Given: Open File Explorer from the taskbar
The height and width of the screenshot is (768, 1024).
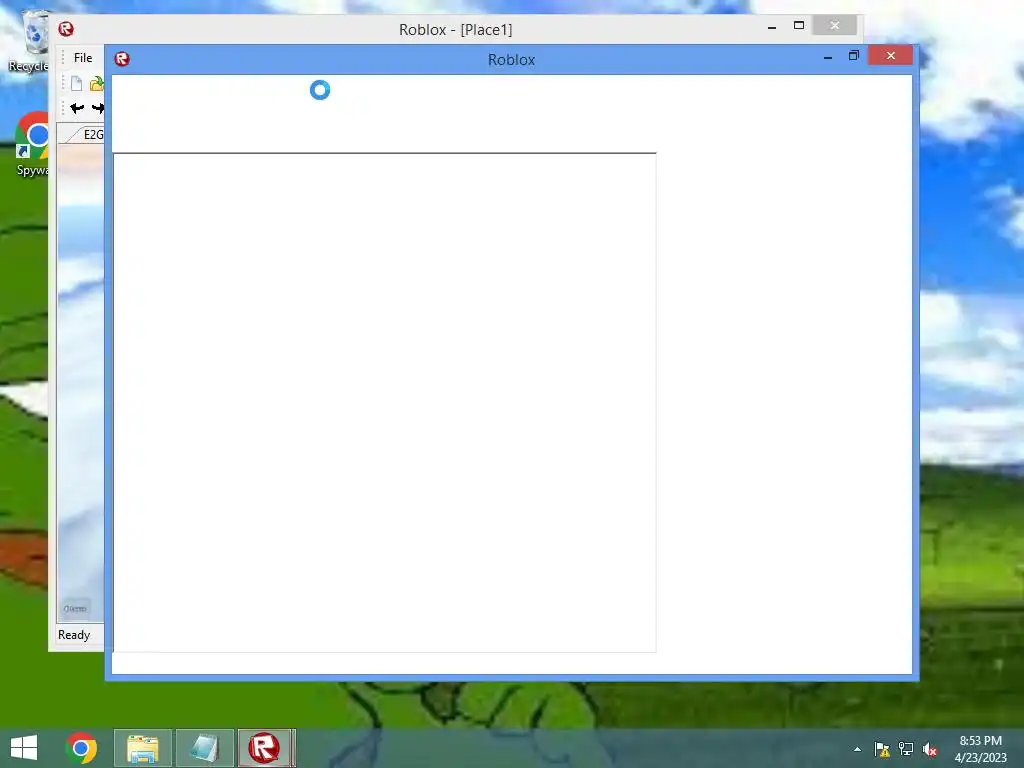Looking at the screenshot, I should click(143, 748).
